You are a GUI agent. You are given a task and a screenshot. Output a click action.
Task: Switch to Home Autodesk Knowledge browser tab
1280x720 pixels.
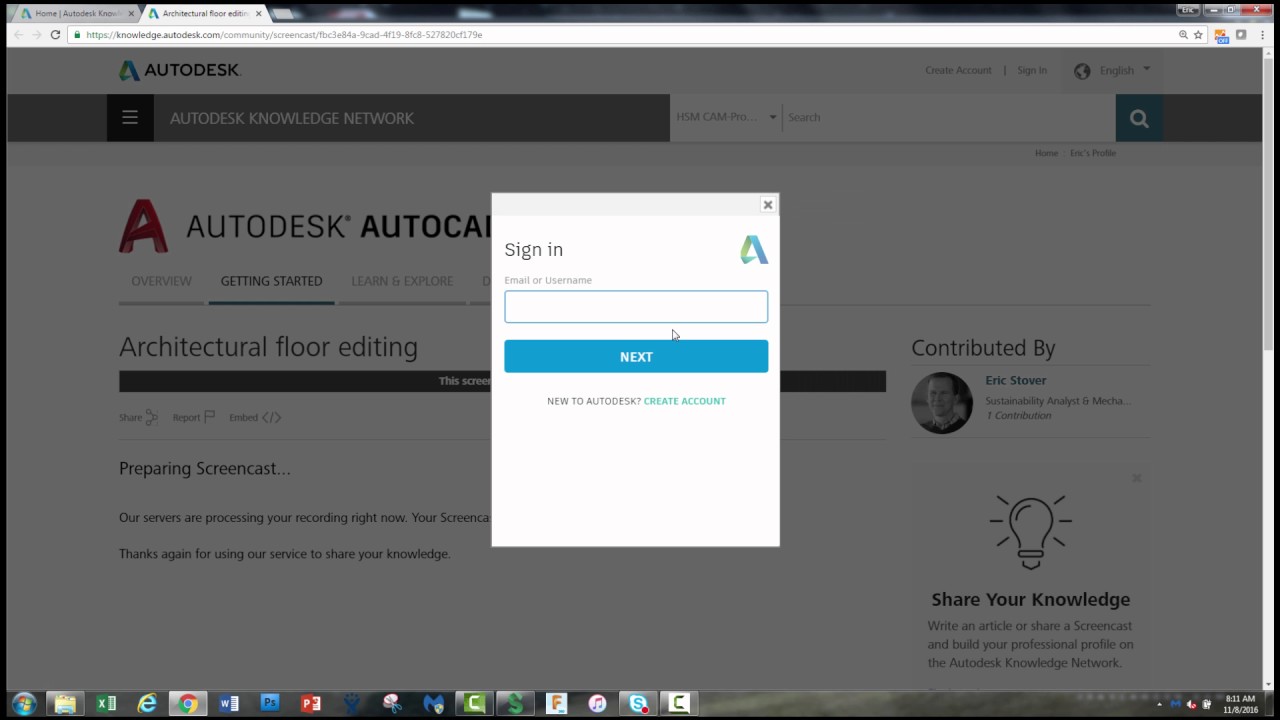coord(78,14)
